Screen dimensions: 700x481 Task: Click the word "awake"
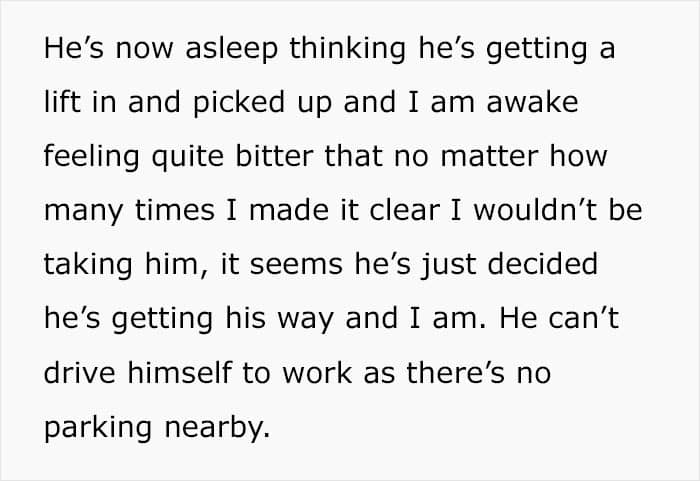[x=532, y=102]
